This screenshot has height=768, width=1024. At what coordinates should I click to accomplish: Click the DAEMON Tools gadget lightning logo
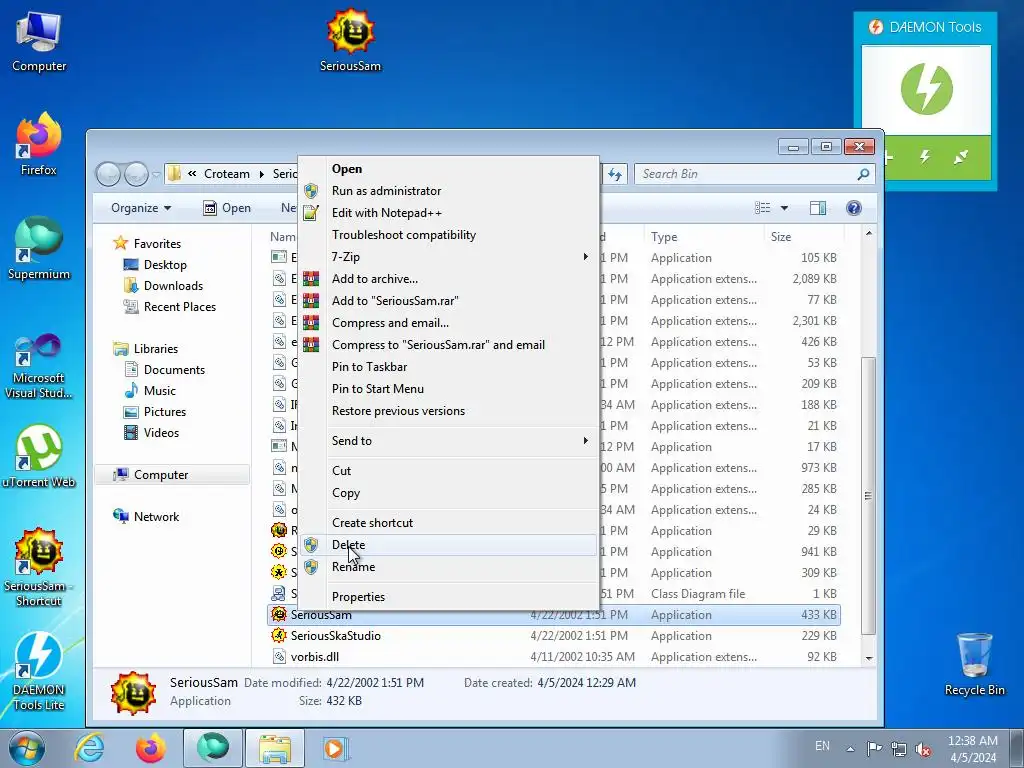click(926, 89)
